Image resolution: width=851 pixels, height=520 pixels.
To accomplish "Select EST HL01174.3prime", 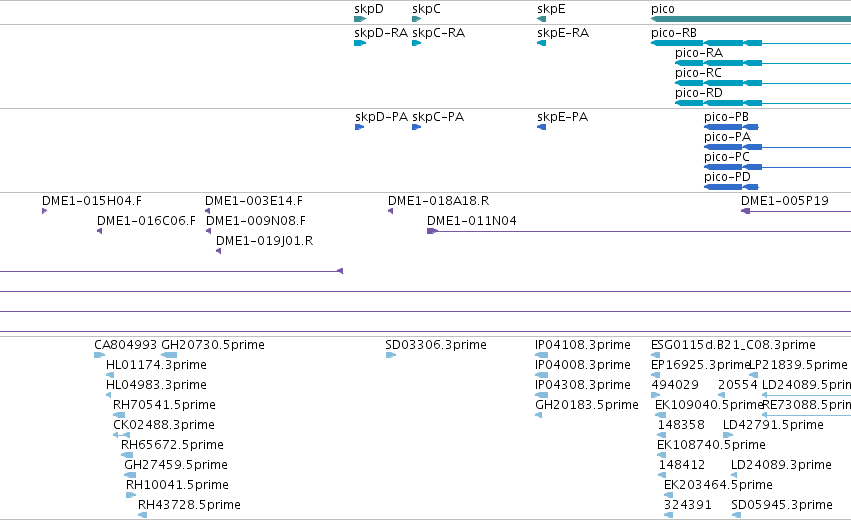I will click(156, 365).
